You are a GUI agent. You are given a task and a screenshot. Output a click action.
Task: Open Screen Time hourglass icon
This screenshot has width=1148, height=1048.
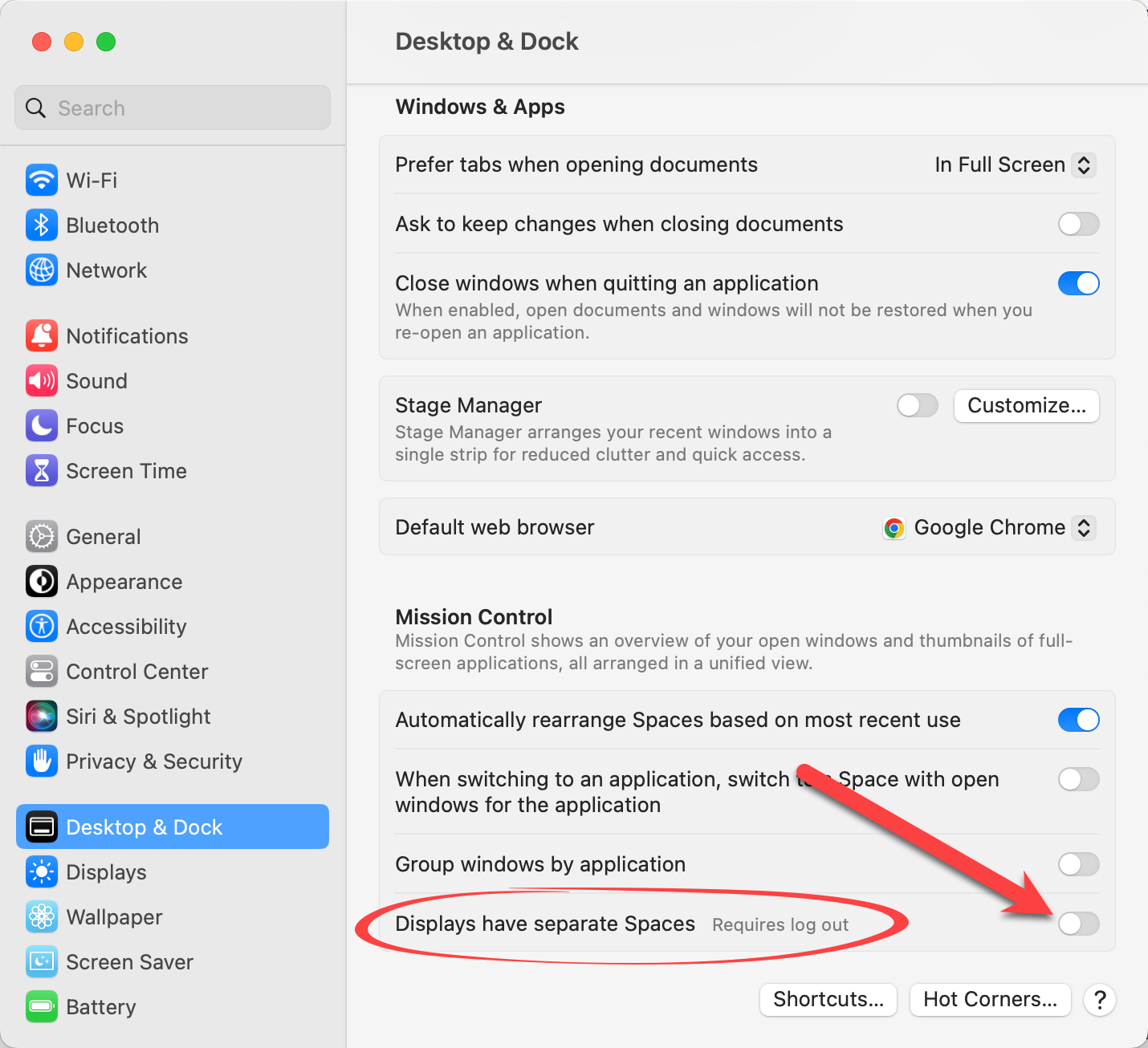point(42,471)
